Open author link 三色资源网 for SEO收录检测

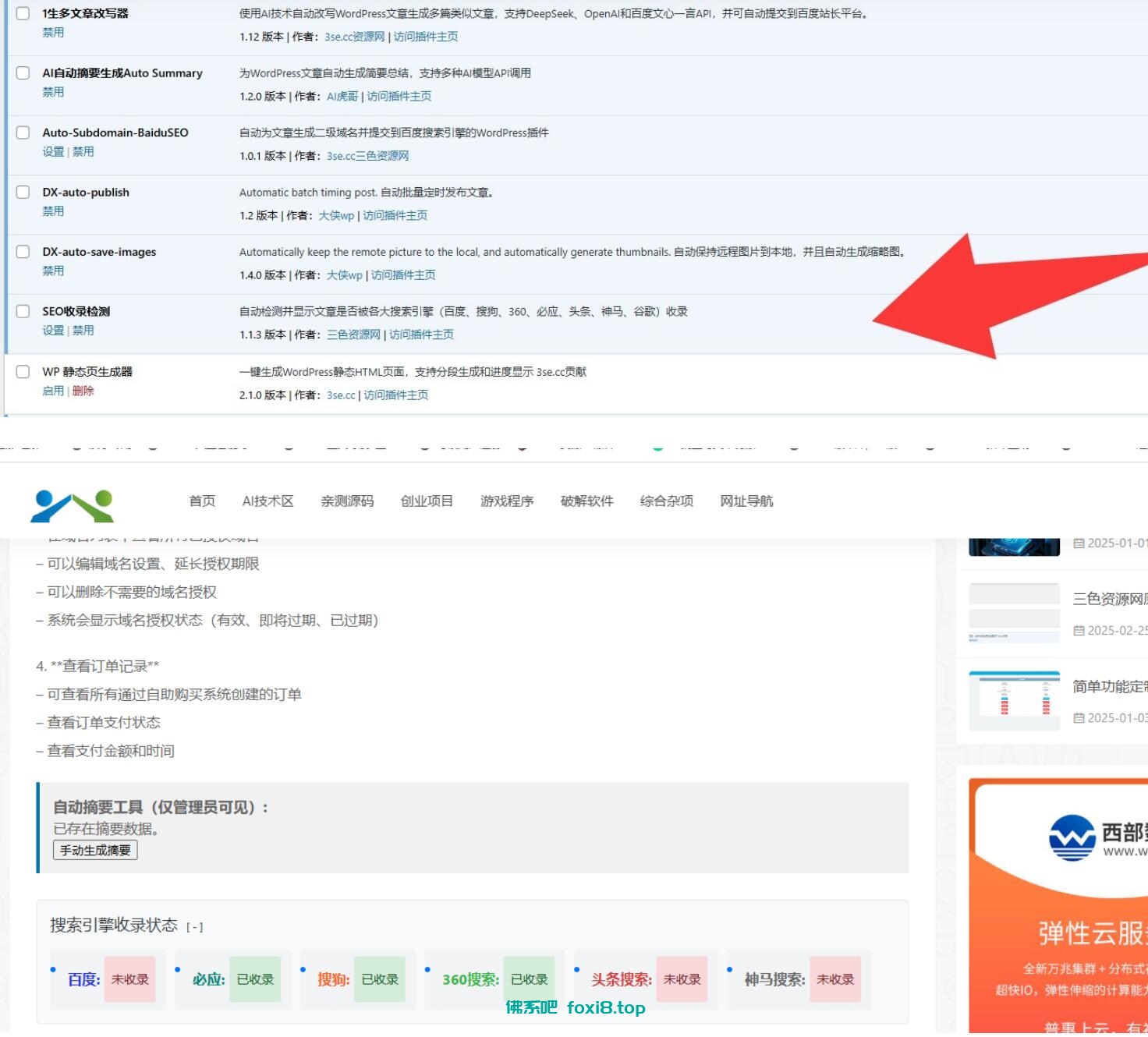(x=353, y=335)
